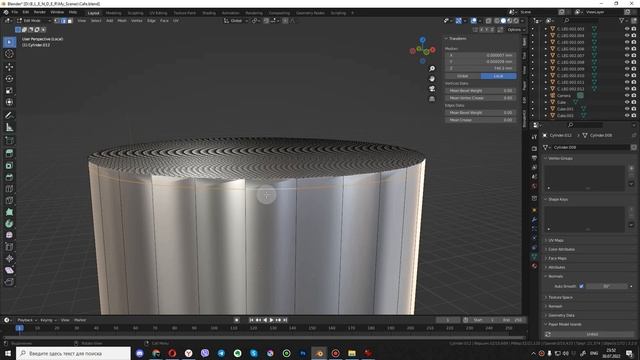This screenshot has width=640, height=360.
Task: Activate the Measure tool
Action: point(9,127)
